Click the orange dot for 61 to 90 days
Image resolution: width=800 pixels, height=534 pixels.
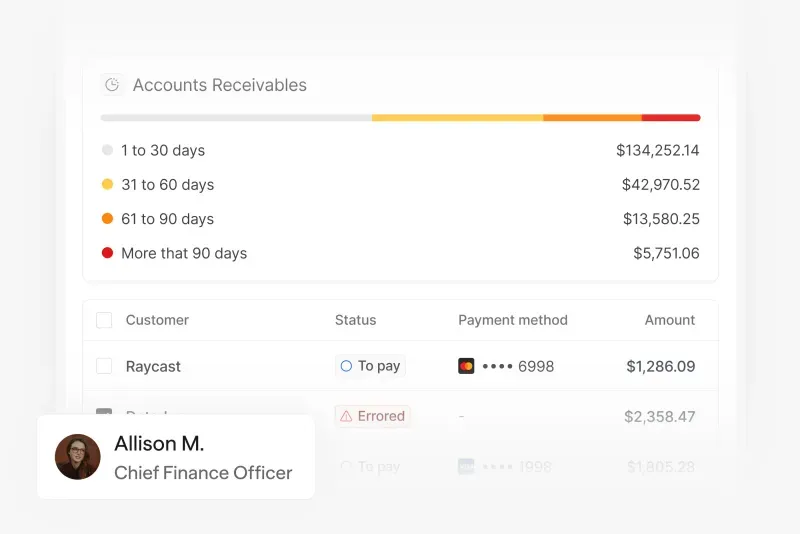[107, 218]
